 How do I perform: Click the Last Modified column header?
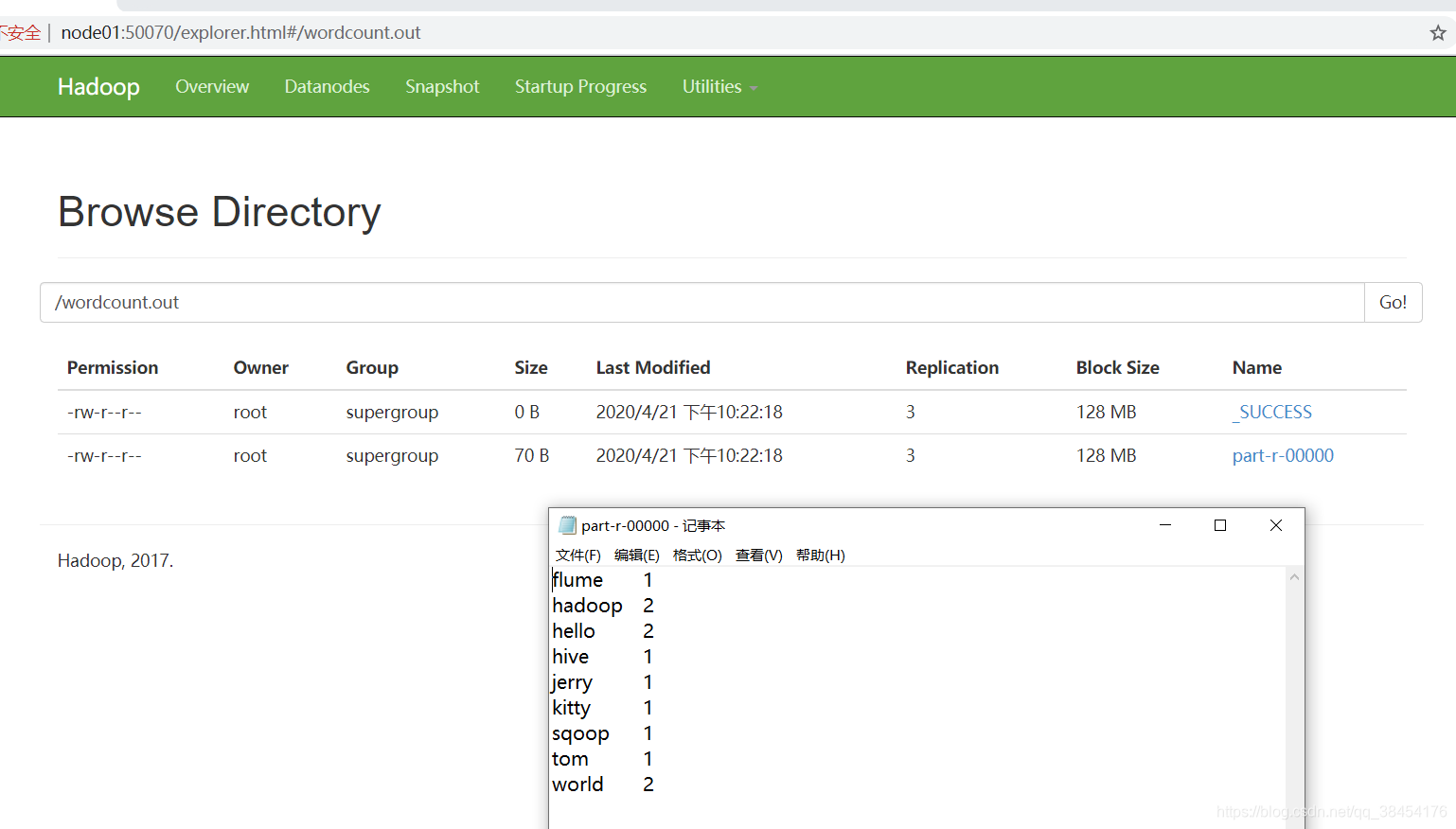pos(653,367)
